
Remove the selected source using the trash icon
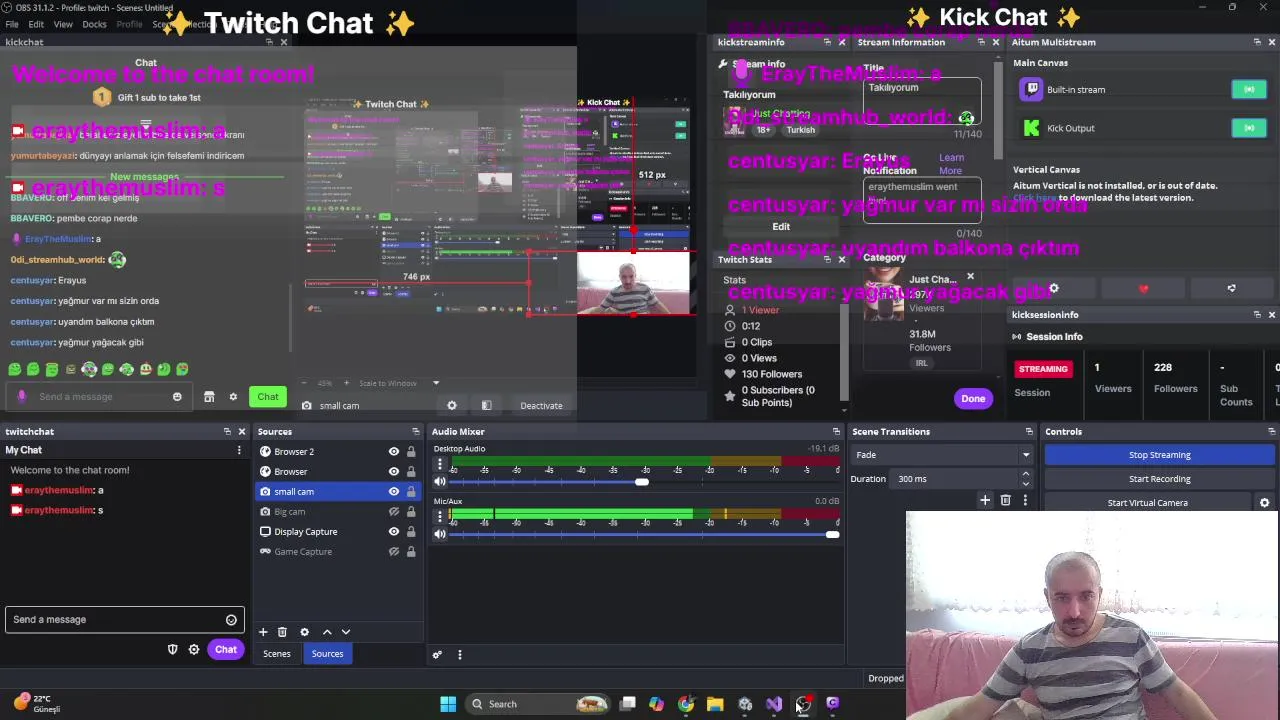click(282, 632)
